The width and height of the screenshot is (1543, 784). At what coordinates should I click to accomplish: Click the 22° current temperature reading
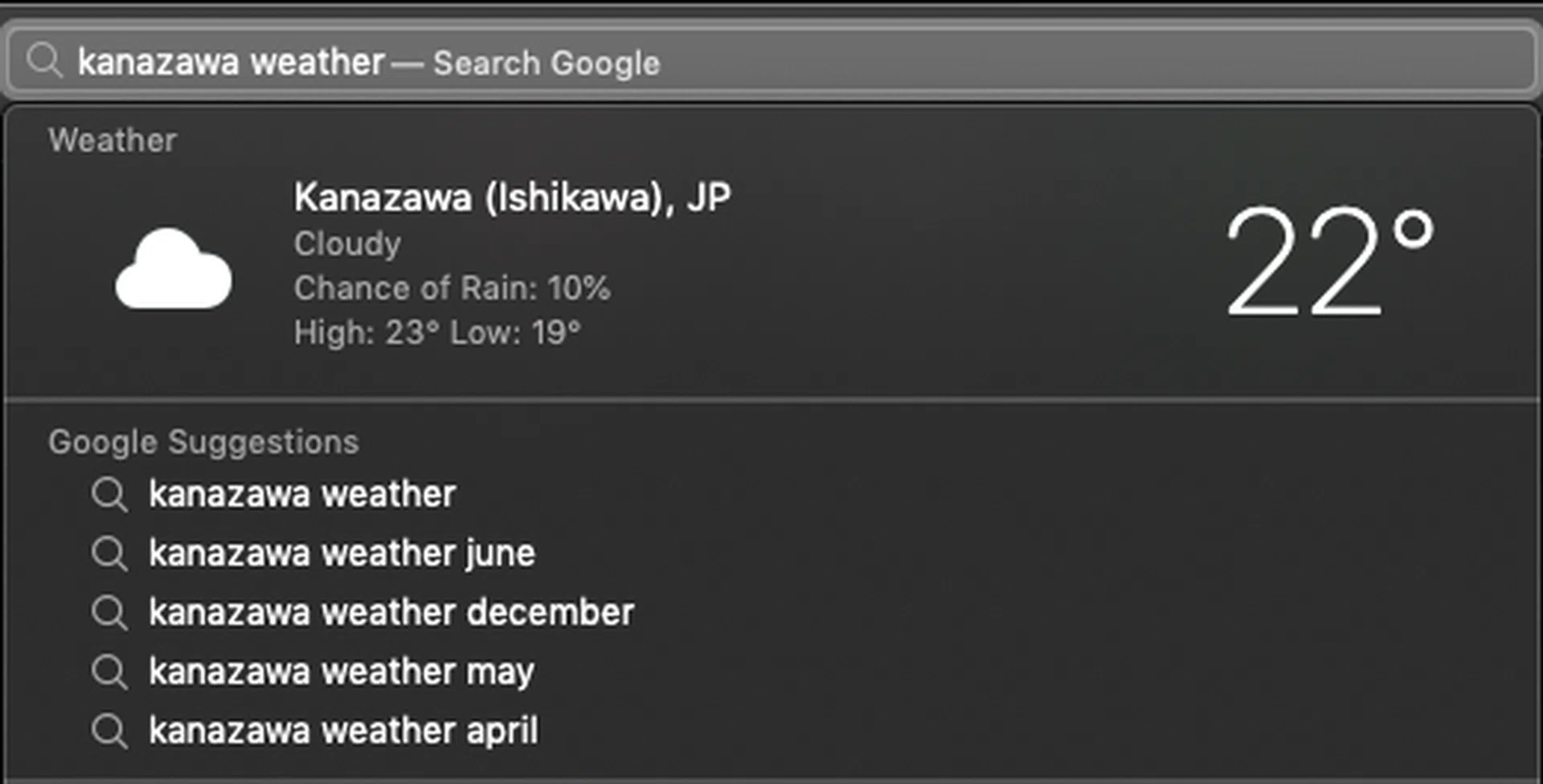pos(1328,261)
